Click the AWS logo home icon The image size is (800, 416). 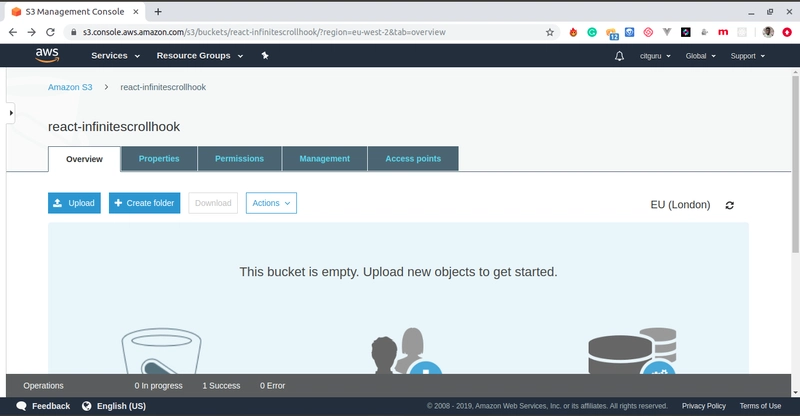[x=47, y=55]
